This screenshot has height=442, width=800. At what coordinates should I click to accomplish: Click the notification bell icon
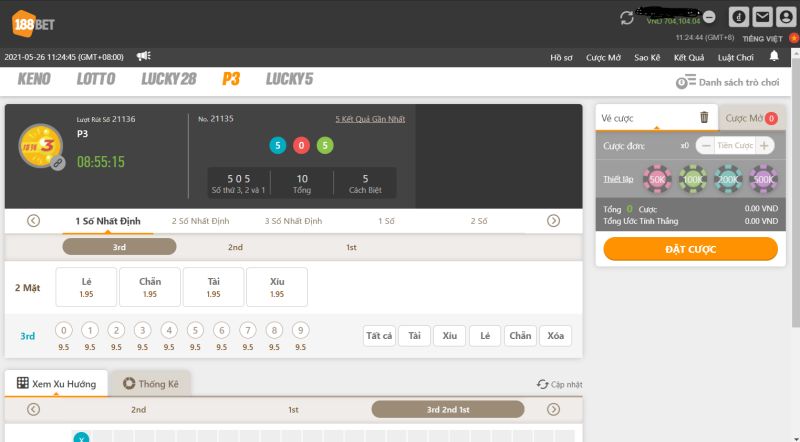point(774,57)
